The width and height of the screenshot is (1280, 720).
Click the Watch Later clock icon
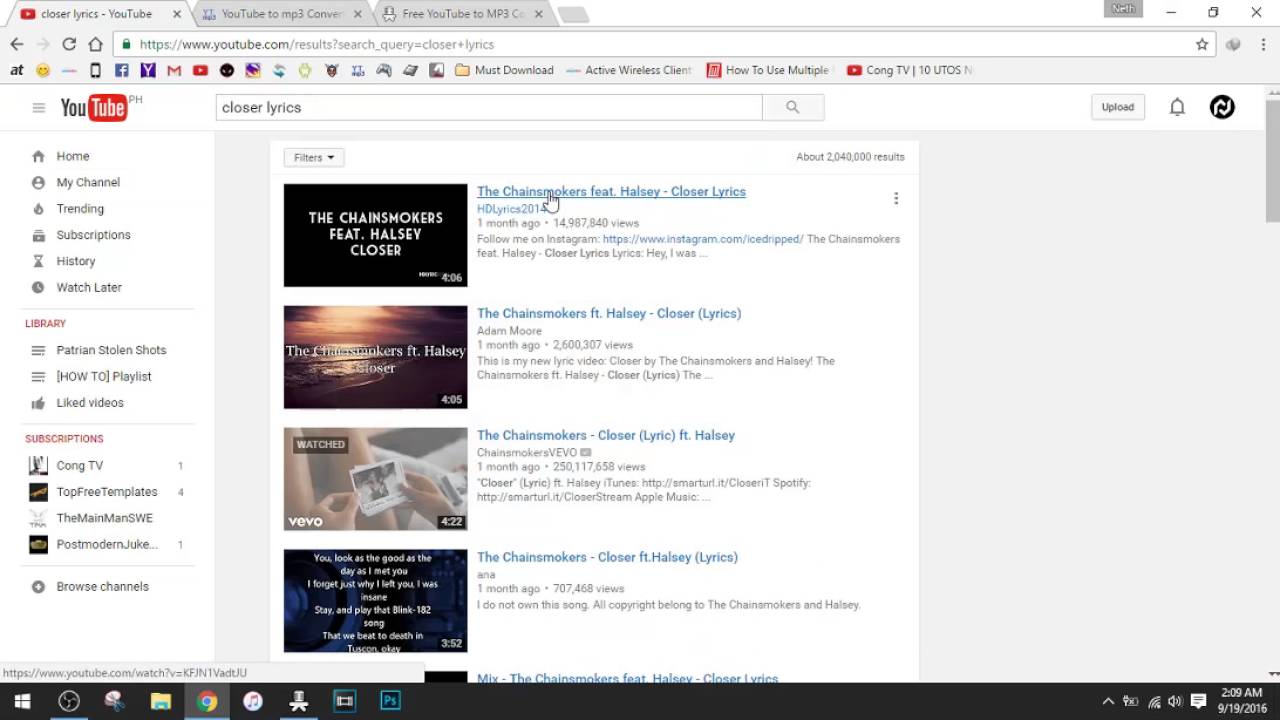[x=38, y=287]
